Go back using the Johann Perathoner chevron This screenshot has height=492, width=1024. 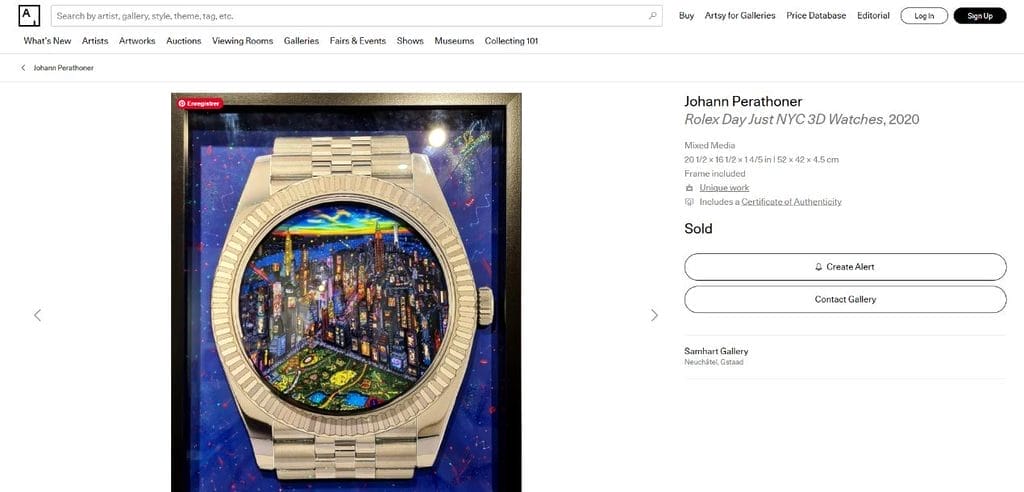click(24, 68)
